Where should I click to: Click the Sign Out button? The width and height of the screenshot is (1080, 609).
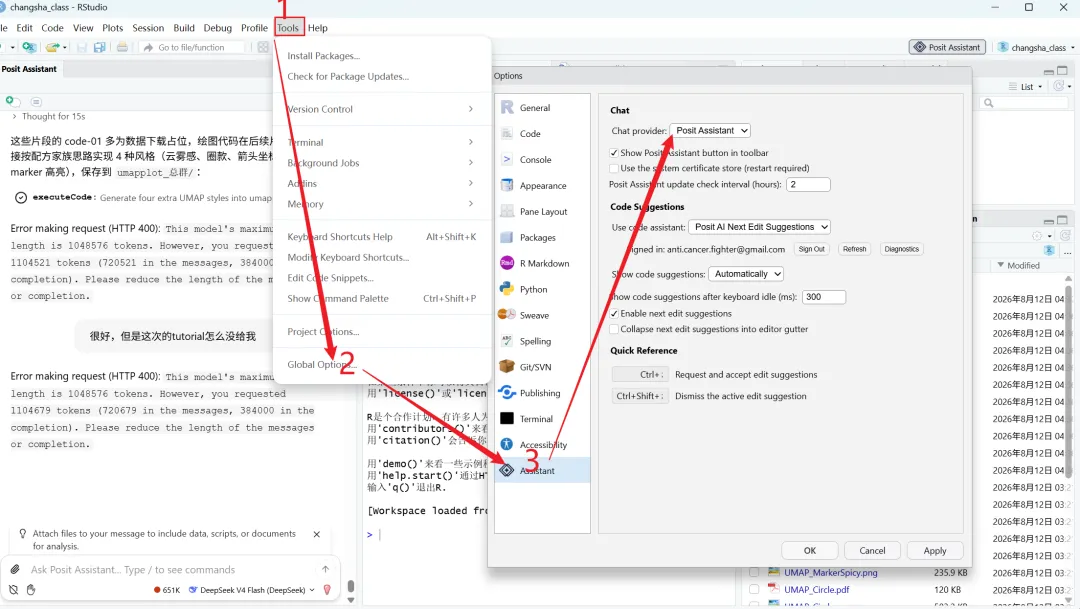coord(811,249)
